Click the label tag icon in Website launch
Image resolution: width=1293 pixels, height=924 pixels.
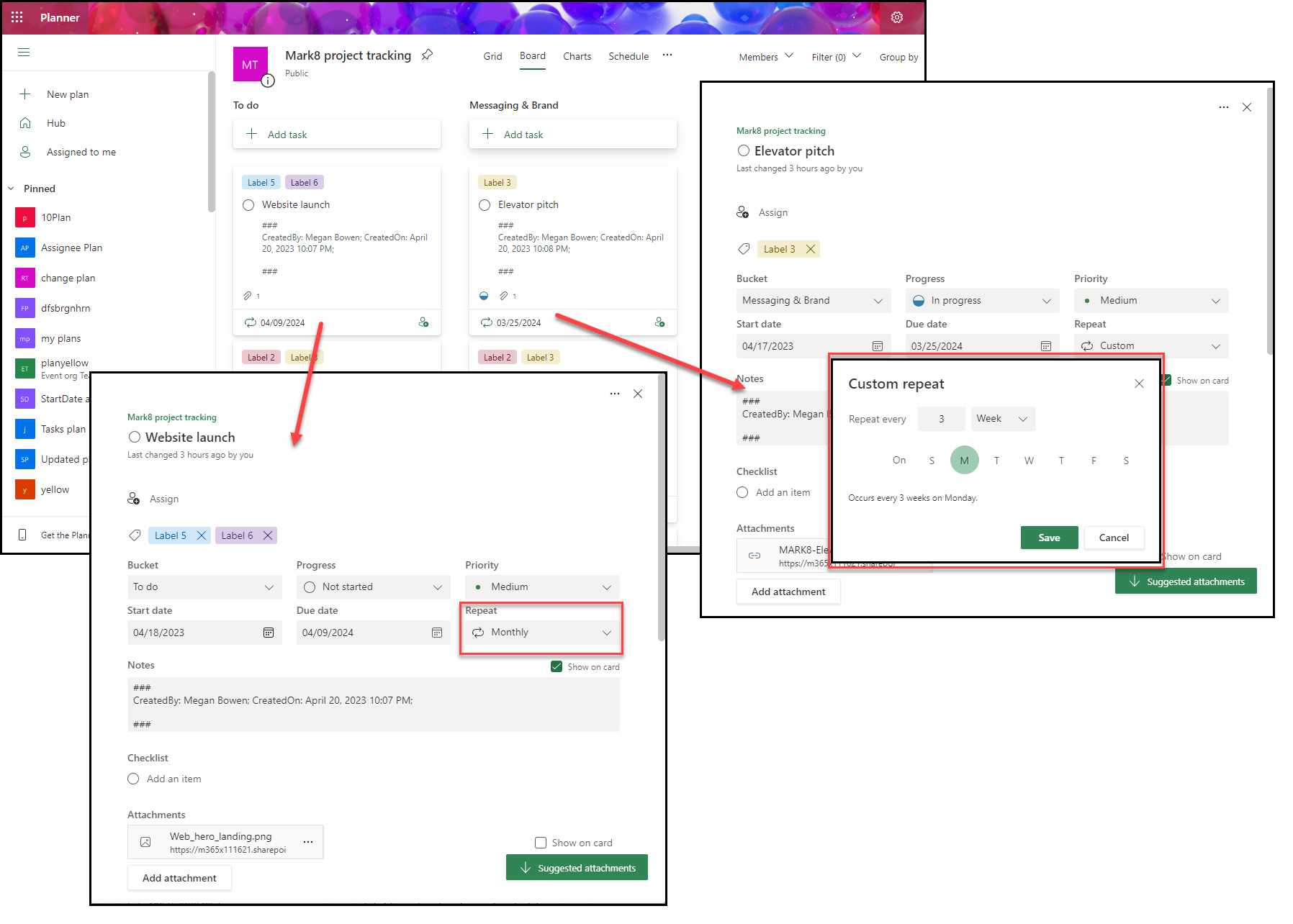134,535
